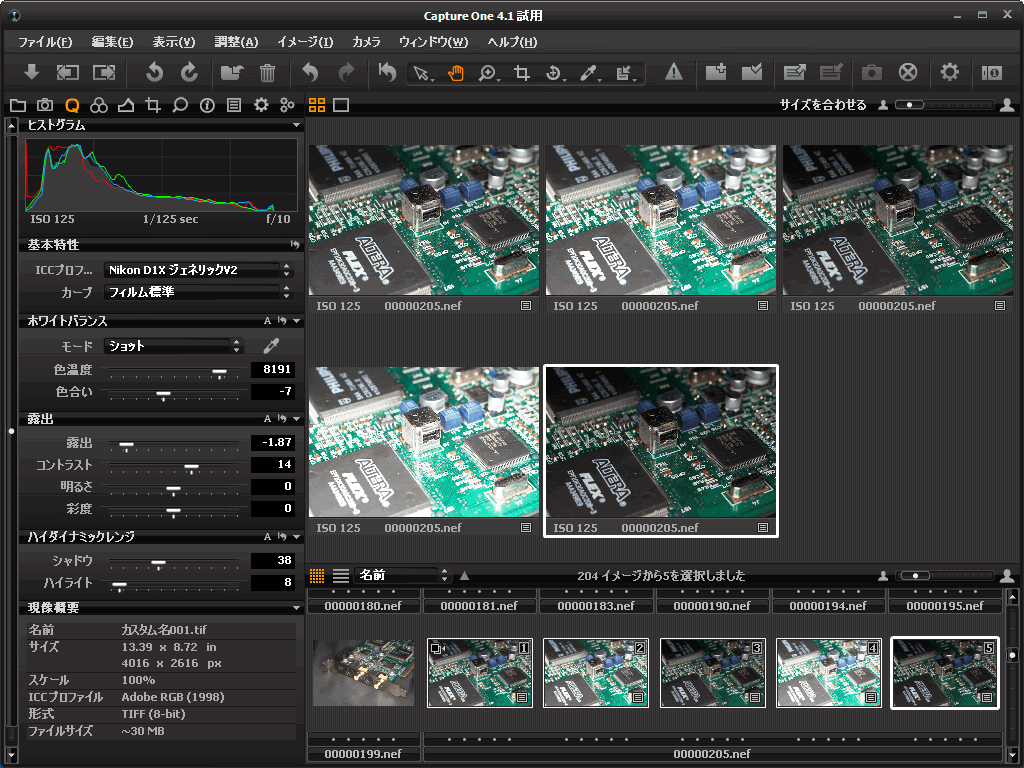
Task: Select the rotation straighten tool
Action: (x=554, y=73)
